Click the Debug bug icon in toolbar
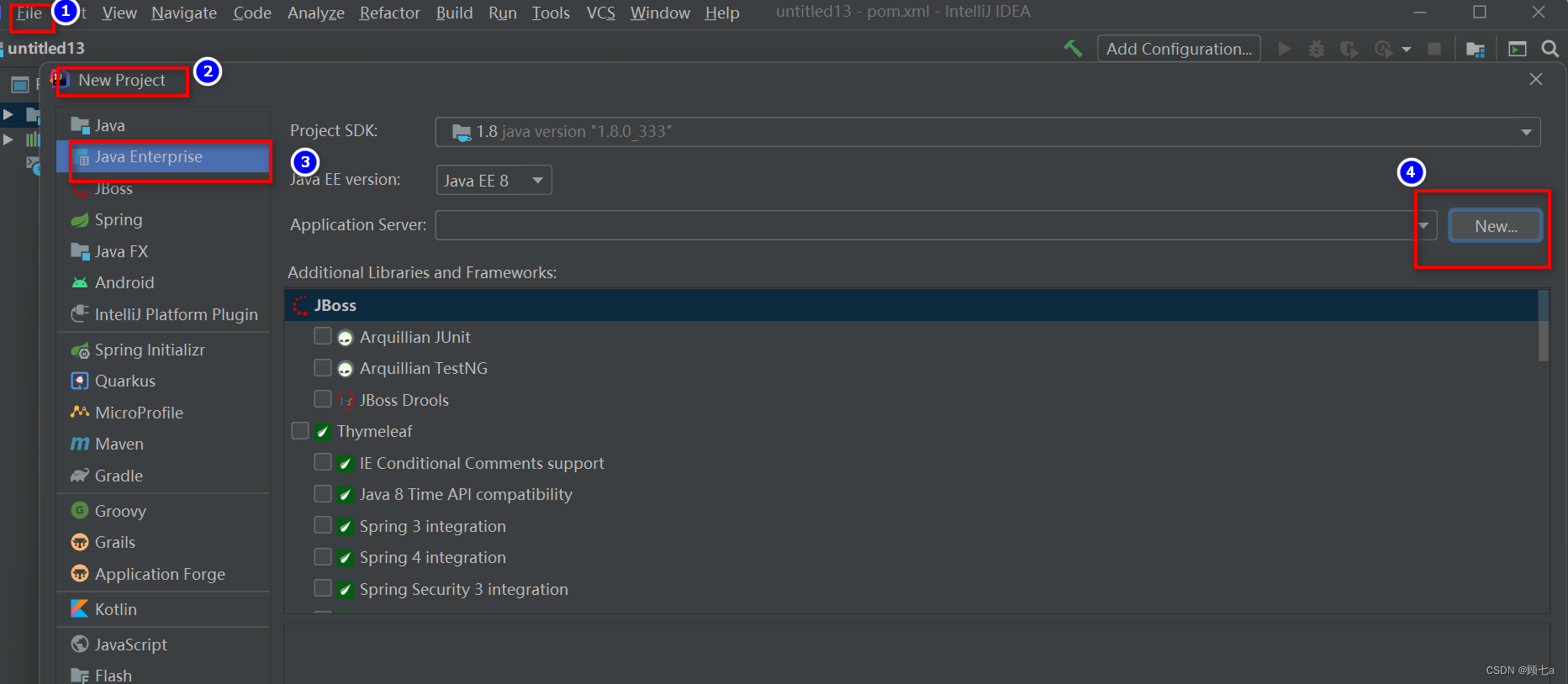 pos(1317,49)
